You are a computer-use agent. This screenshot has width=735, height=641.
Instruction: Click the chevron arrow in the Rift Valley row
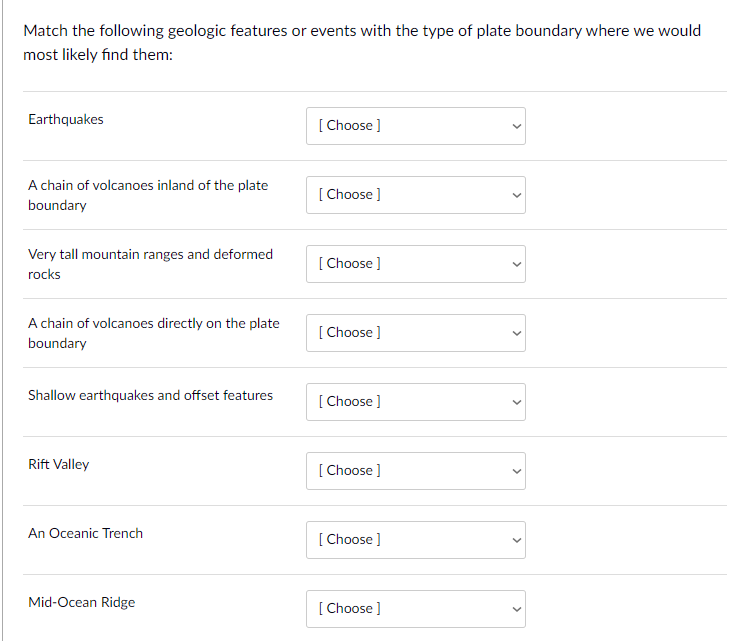[x=516, y=471]
